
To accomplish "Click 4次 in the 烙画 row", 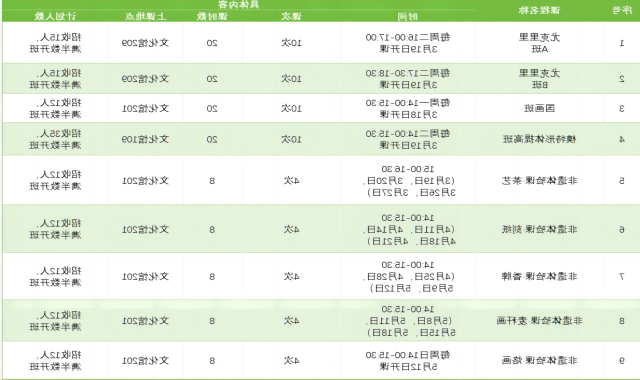I will click(x=291, y=360).
